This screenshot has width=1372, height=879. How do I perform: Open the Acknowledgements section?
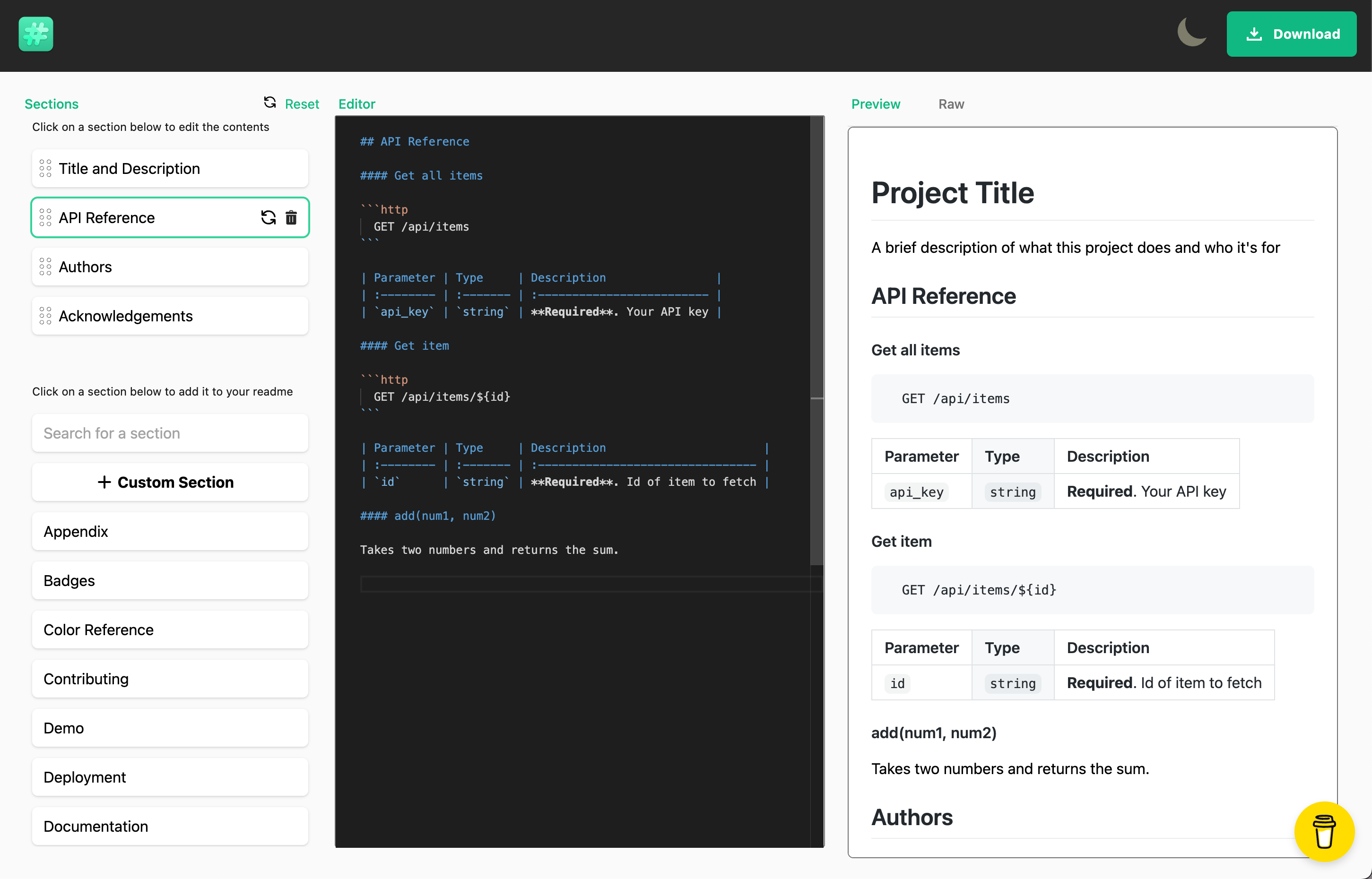(x=170, y=316)
